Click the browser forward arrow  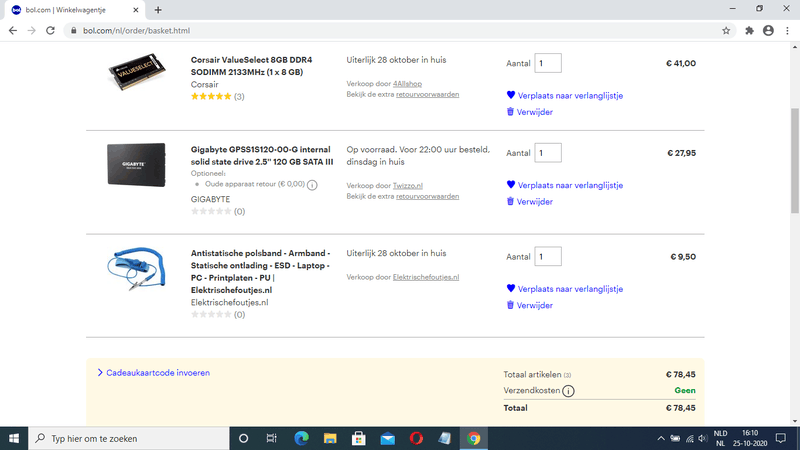click(x=32, y=31)
